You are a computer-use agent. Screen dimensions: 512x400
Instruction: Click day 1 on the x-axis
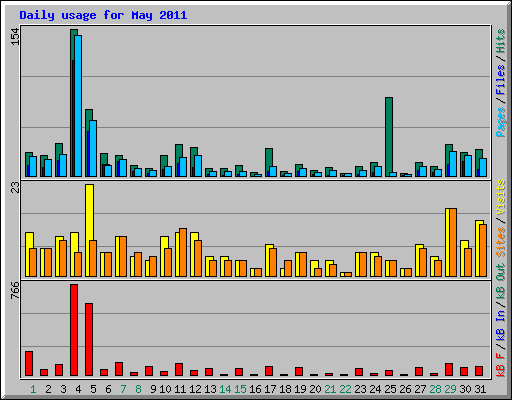pos(33,389)
